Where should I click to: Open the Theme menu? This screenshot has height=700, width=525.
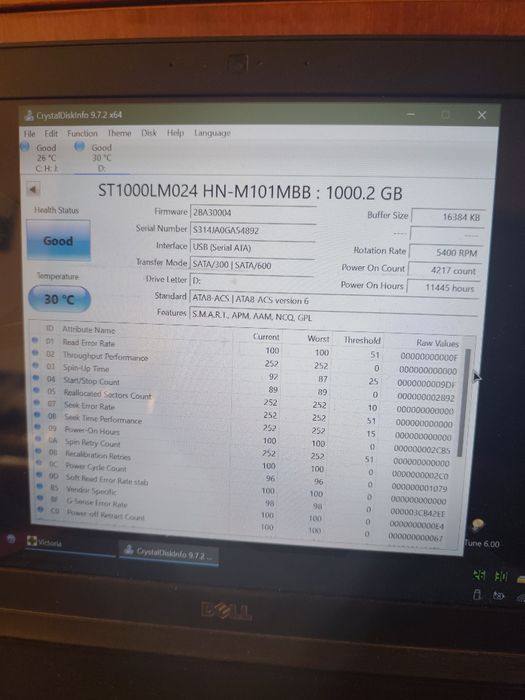(119, 133)
